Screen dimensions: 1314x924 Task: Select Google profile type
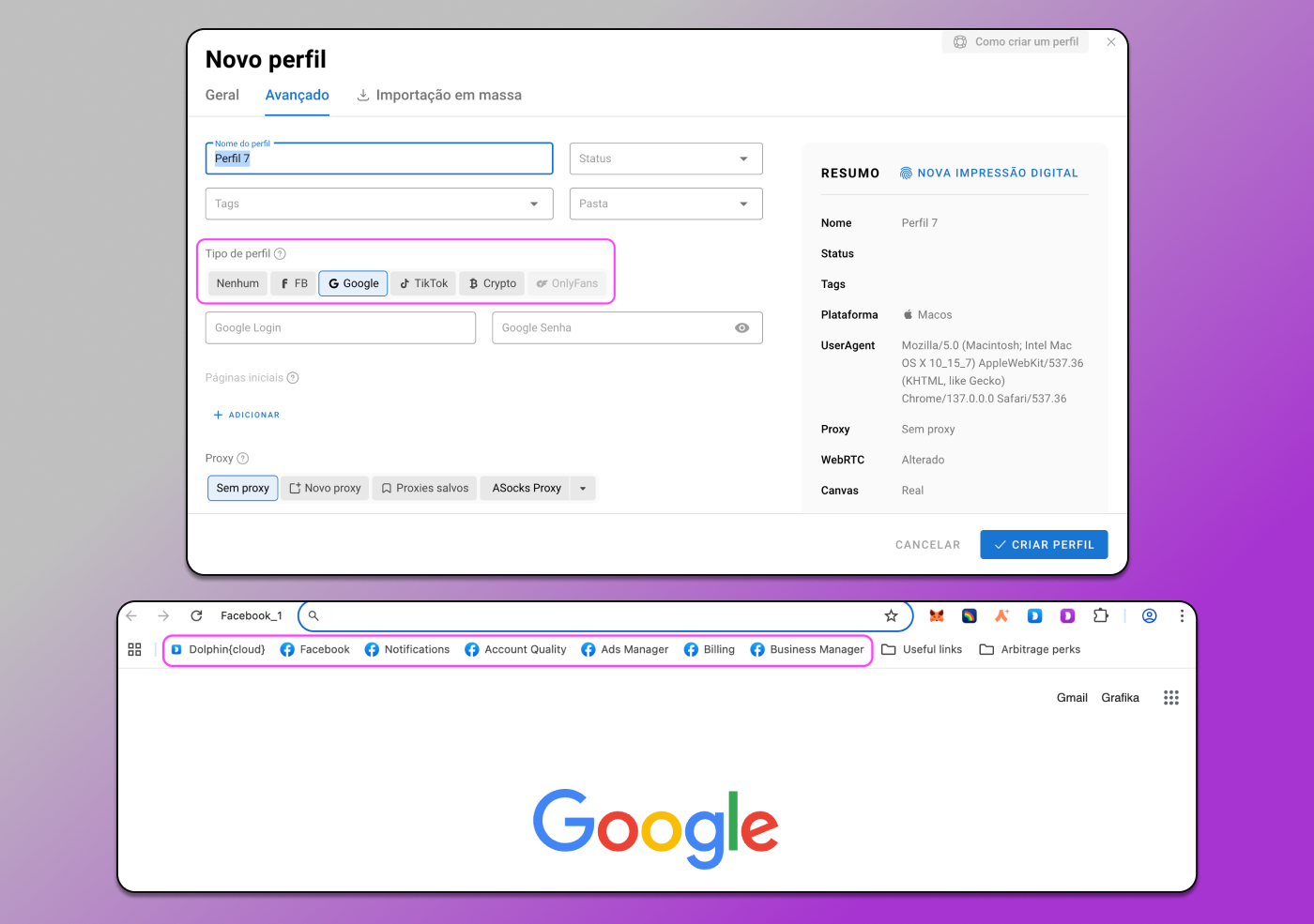click(x=353, y=283)
